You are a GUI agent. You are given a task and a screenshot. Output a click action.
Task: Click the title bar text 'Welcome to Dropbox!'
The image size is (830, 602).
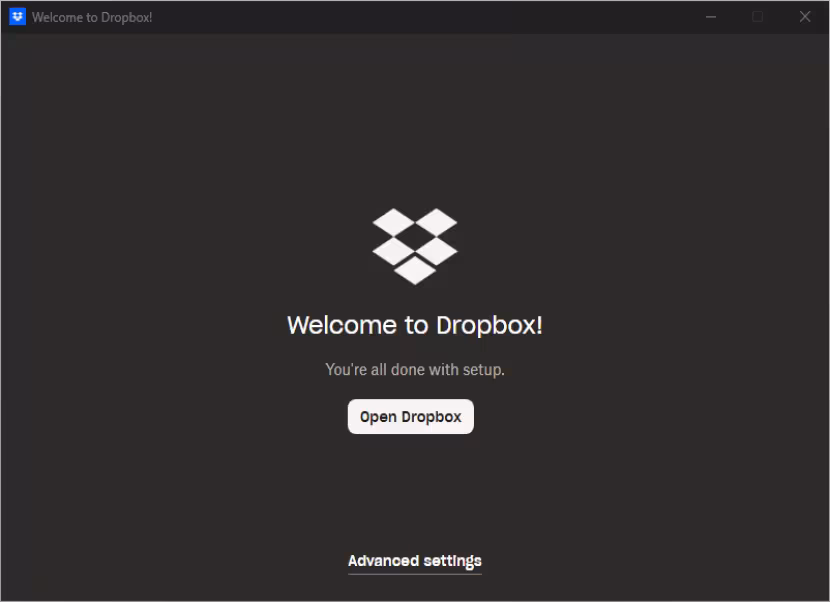pyautogui.click(x=92, y=17)
